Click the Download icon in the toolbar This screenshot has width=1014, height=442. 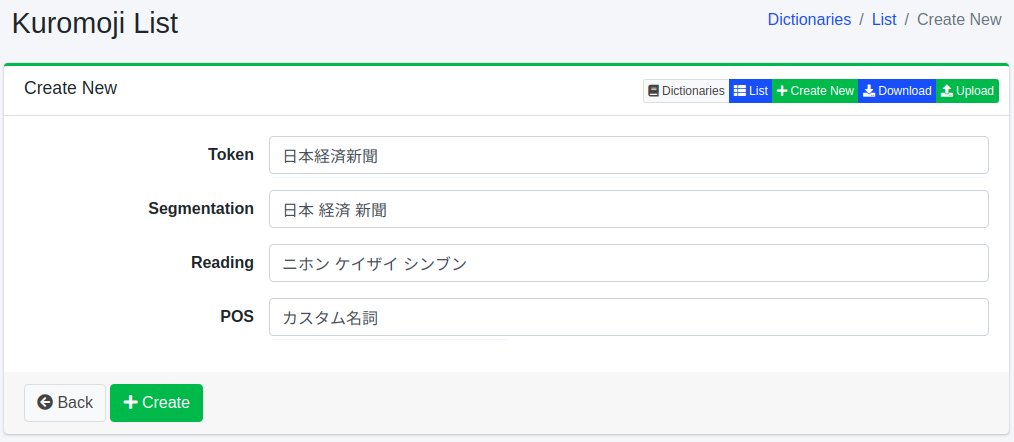tap(869, 91)
